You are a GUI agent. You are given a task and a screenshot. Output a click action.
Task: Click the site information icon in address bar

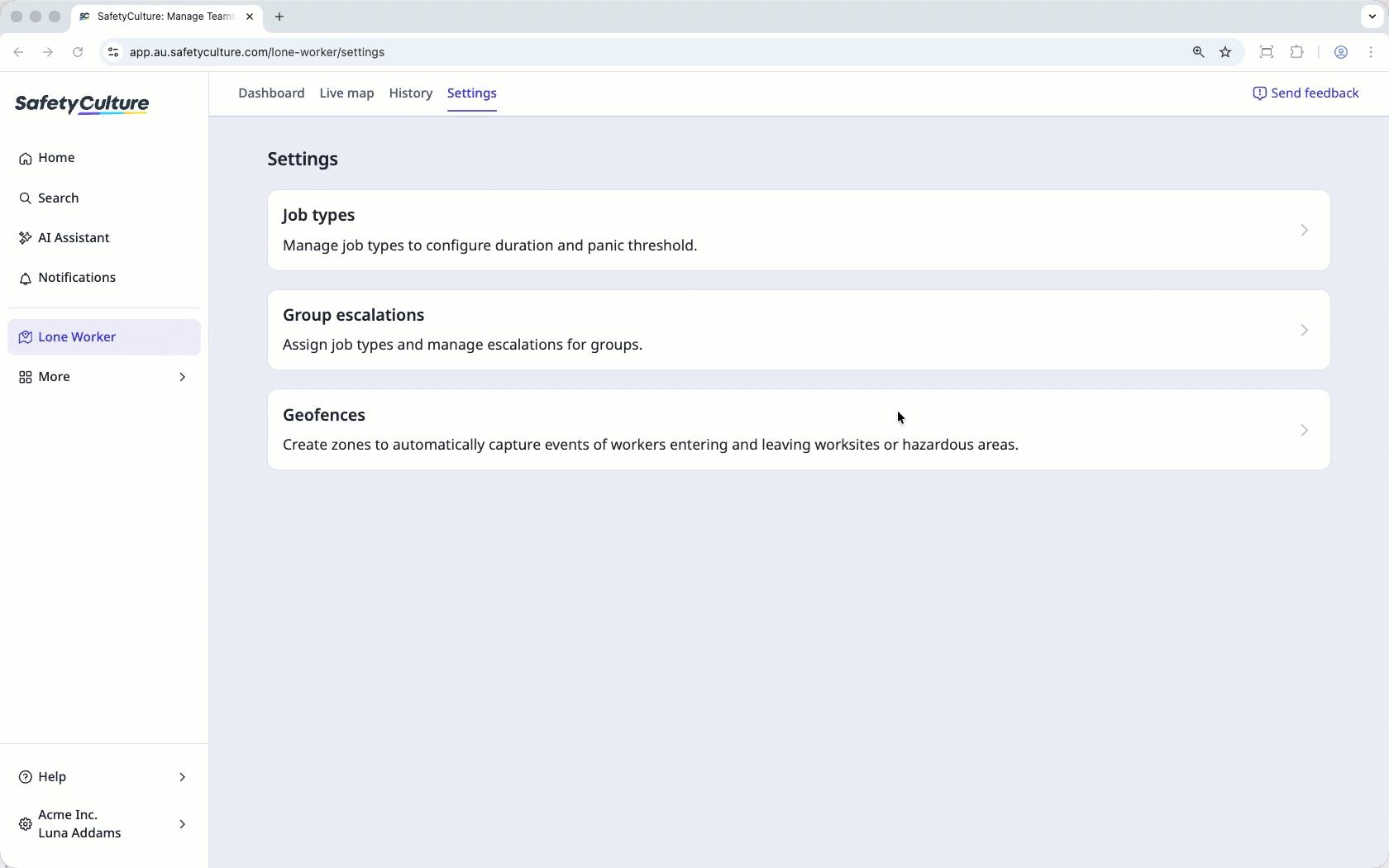113,52
